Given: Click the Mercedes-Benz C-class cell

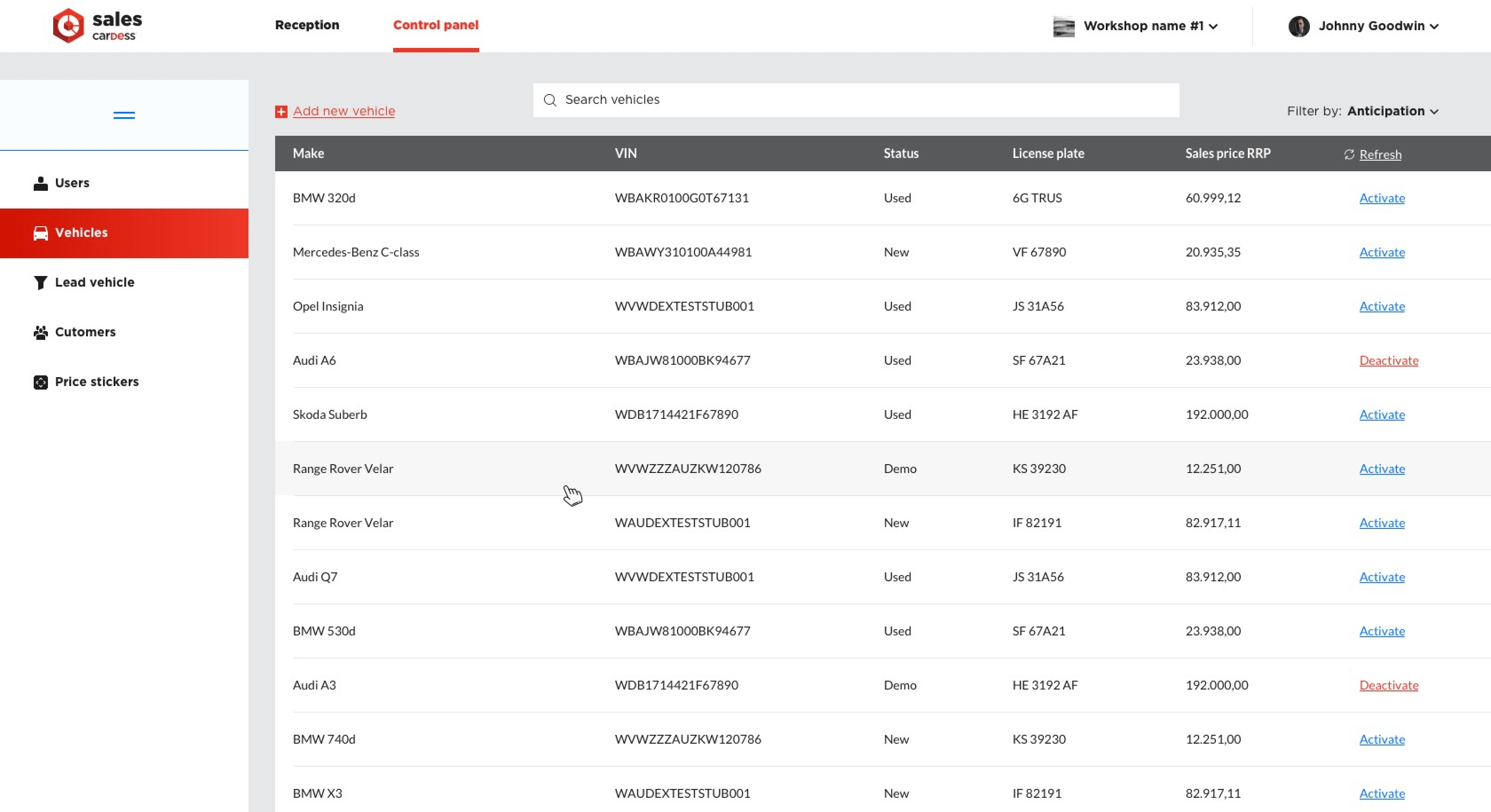Looking at the screenshot, I should pos(356,252).
